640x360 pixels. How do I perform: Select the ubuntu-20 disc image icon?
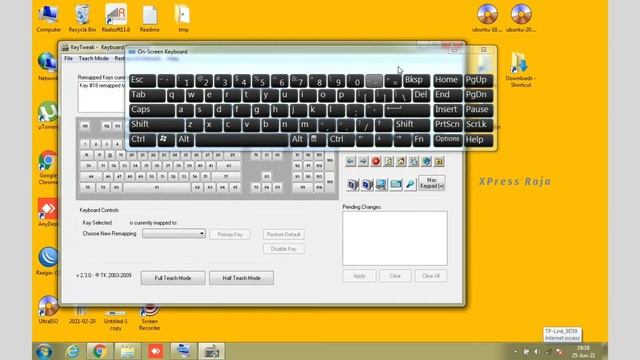(521, 18)
